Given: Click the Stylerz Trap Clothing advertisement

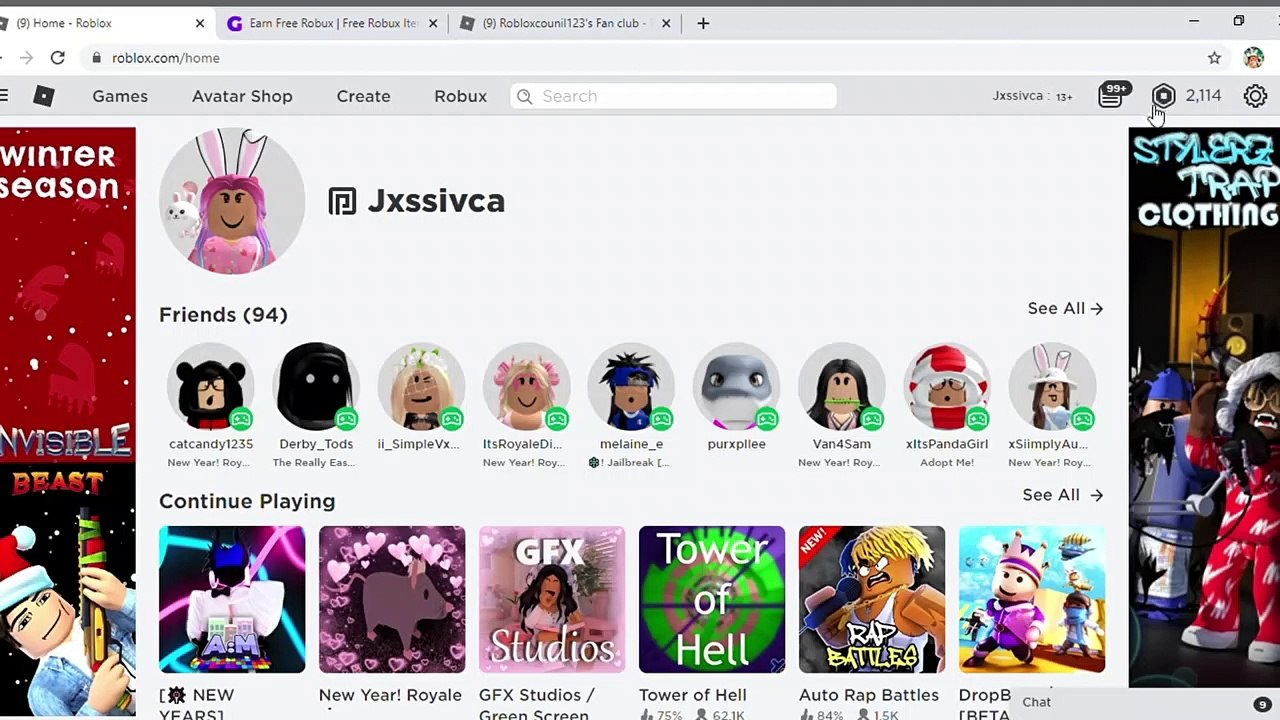Looking at the screenshot, I should click(x=1204, y=408).
